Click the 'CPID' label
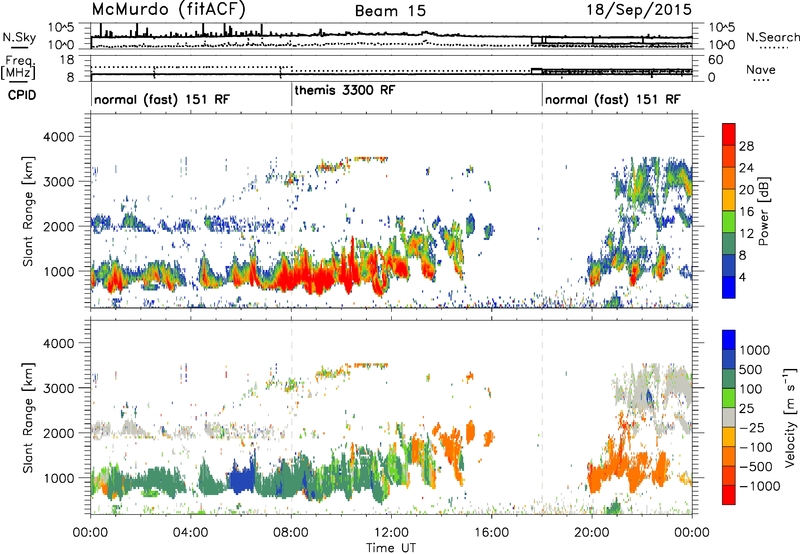800x554 pixels. click(x=22, y=95)
